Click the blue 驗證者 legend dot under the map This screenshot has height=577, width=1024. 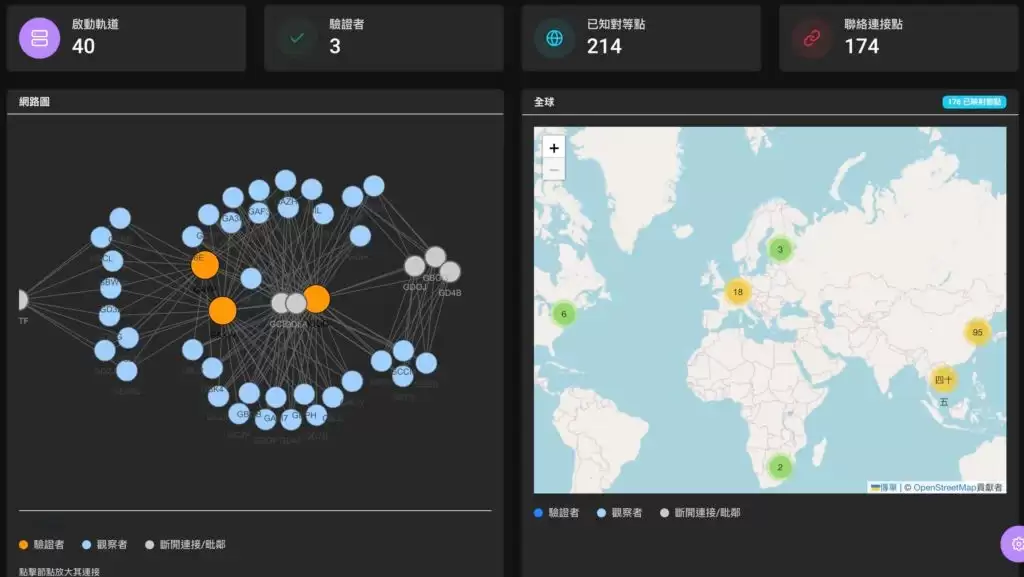(x=539, y=512)
